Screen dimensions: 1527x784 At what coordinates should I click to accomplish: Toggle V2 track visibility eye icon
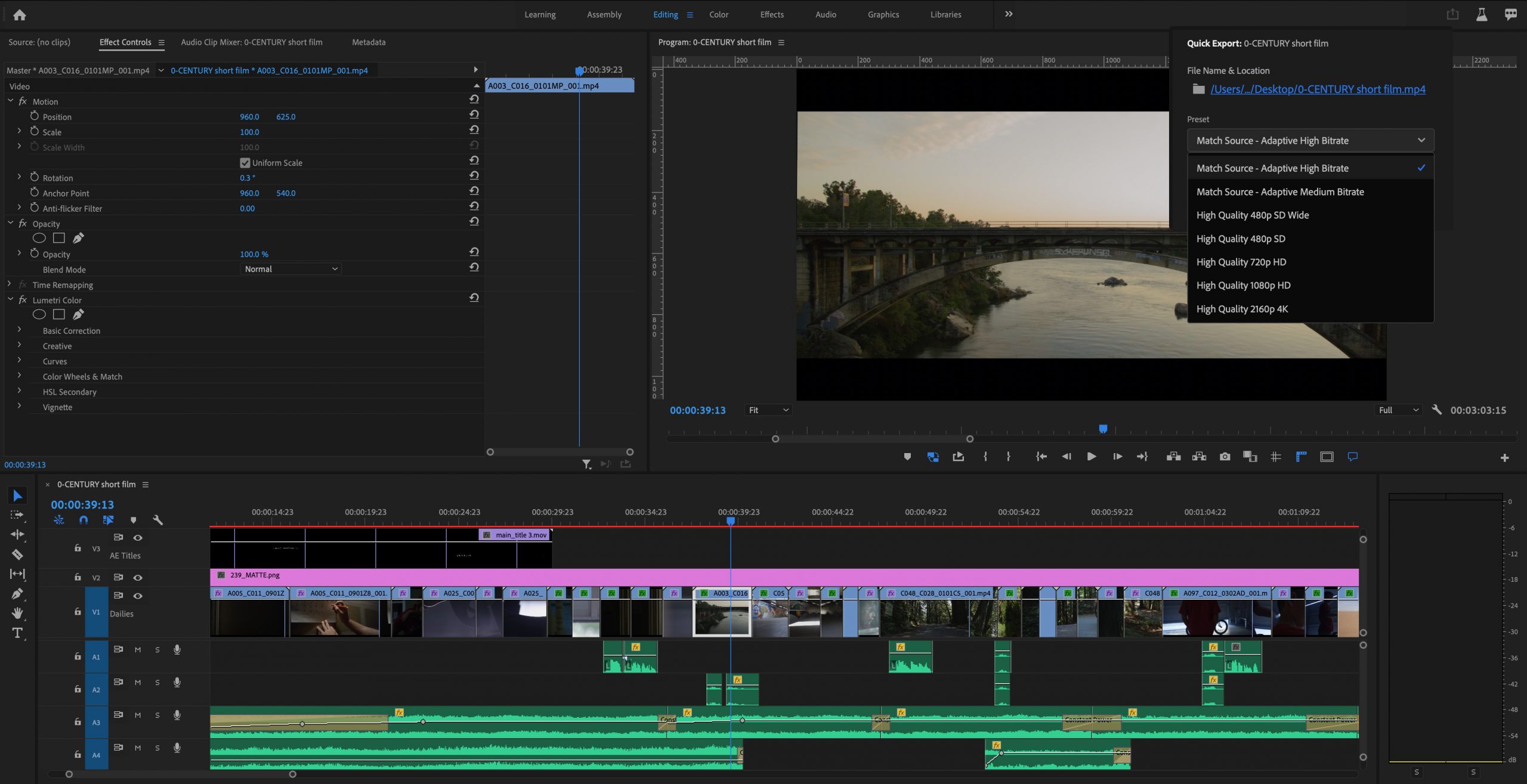click(137, 577)
